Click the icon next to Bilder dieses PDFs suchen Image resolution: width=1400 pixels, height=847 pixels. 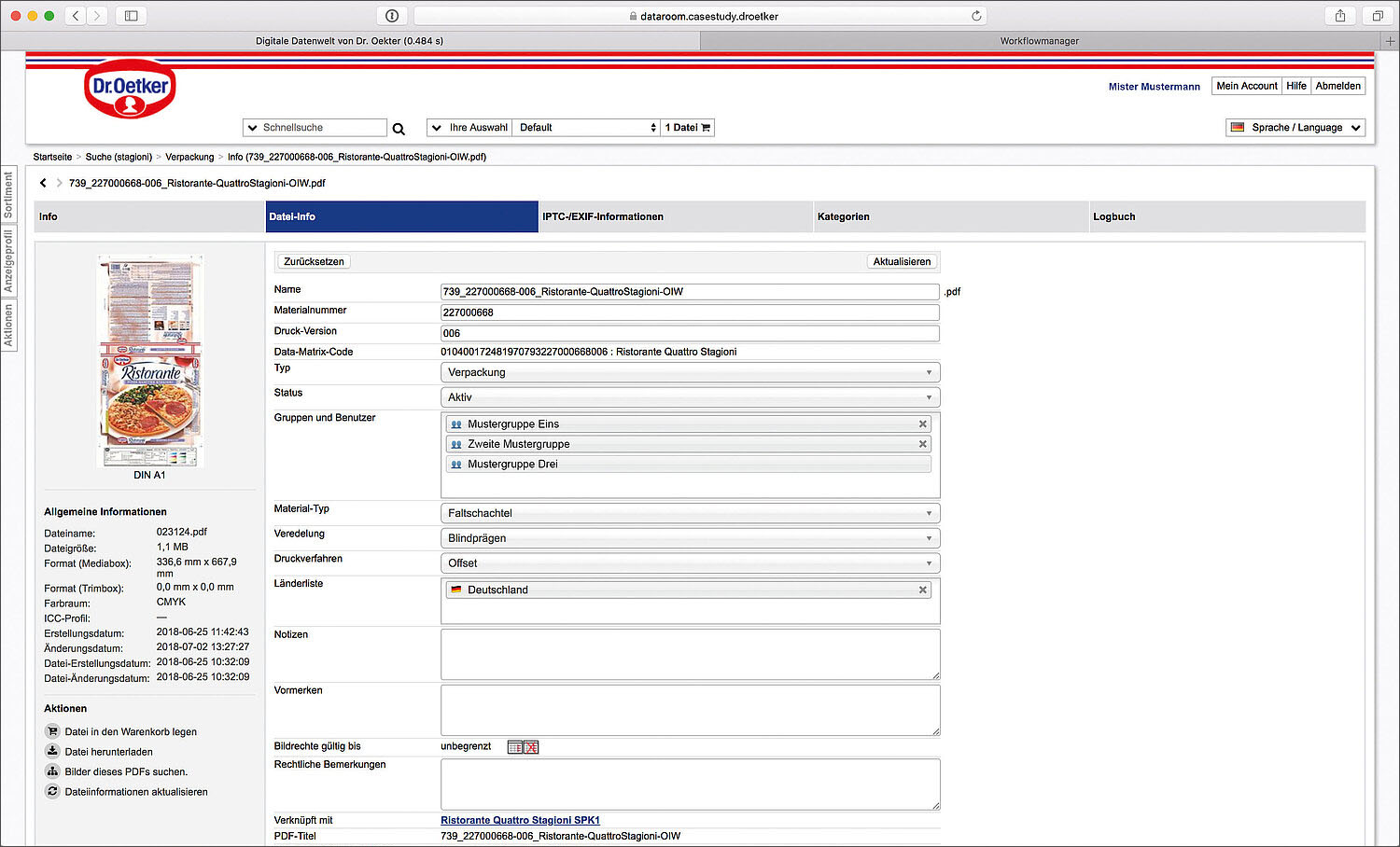click(x=52, y=771)
